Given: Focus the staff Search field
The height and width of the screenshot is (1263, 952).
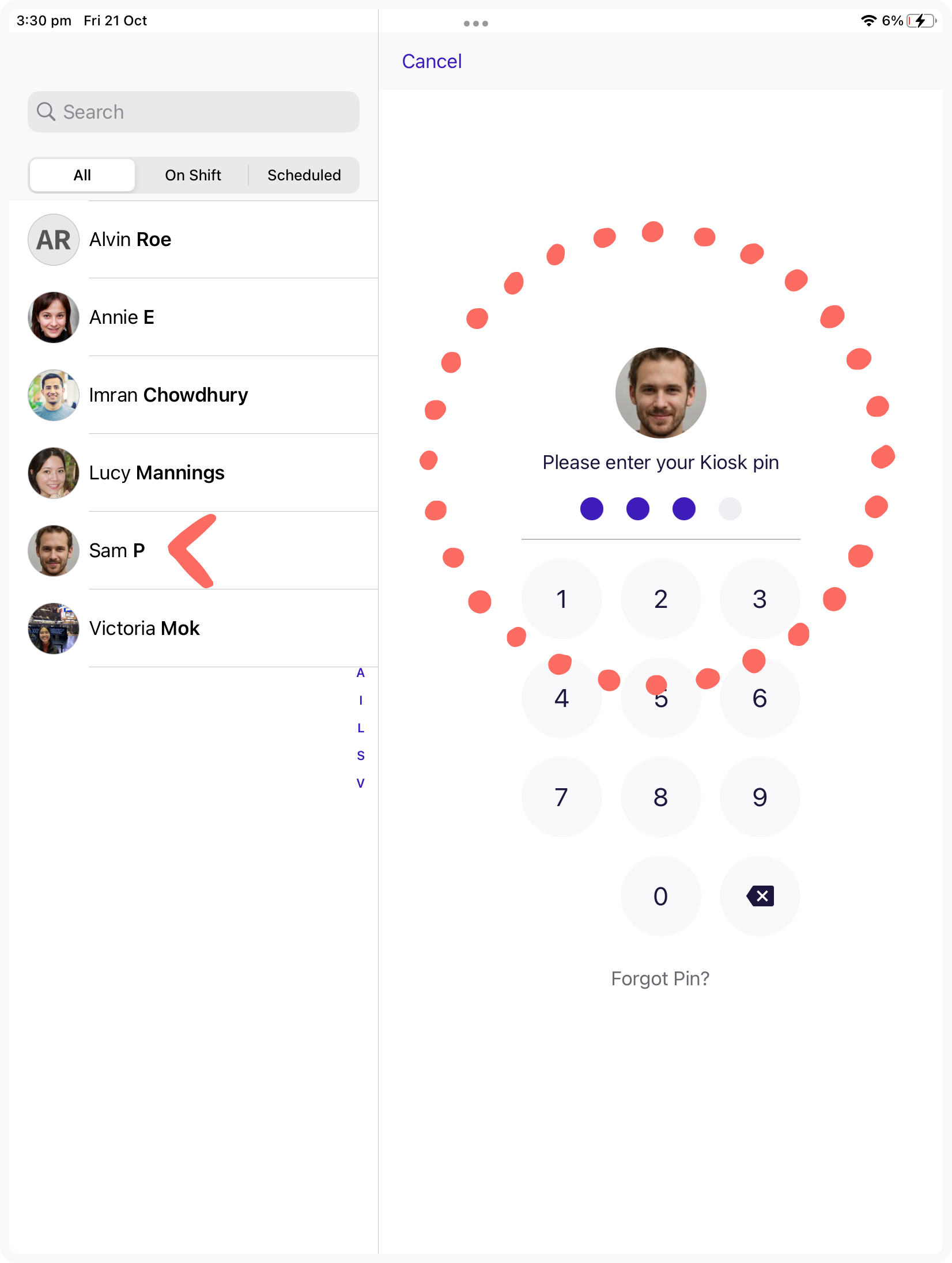Looking at the screenshot, I should [194, 112].
